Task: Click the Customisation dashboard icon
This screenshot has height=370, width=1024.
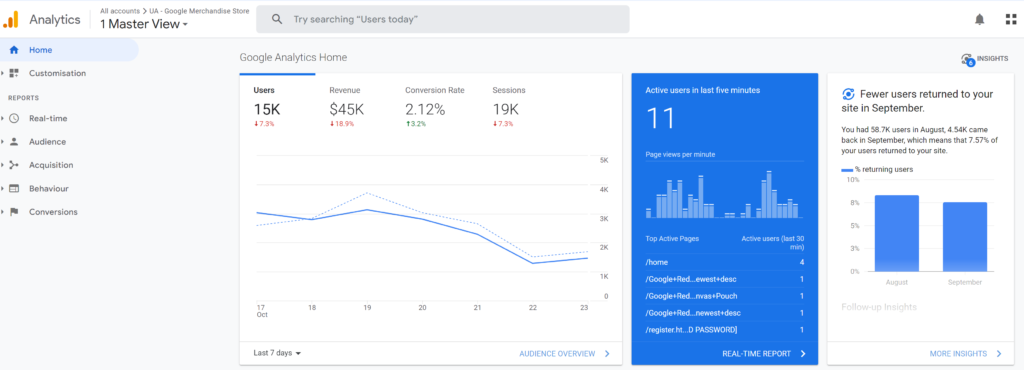Action: coord(14,73)
